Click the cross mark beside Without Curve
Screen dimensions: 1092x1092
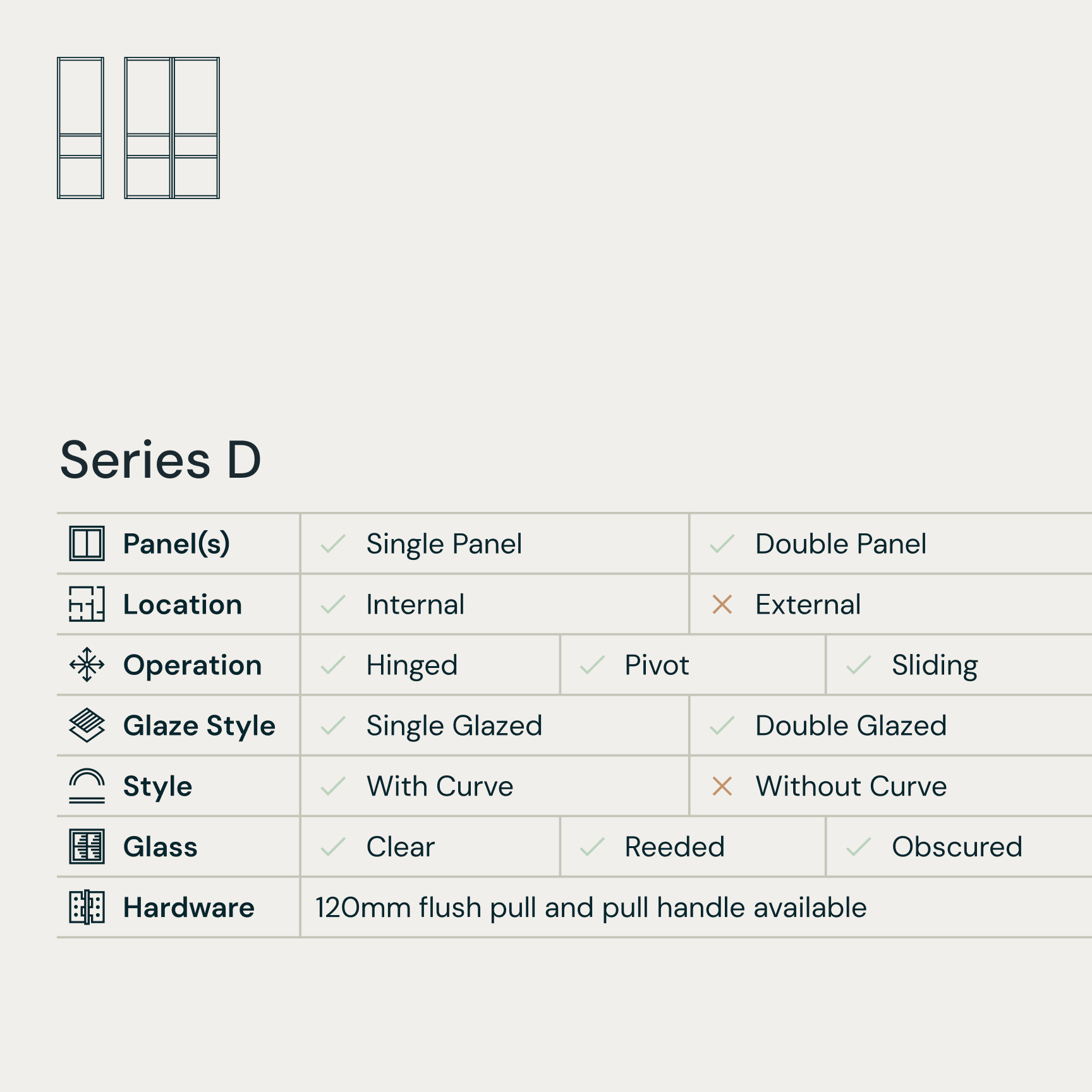point(722,786)
